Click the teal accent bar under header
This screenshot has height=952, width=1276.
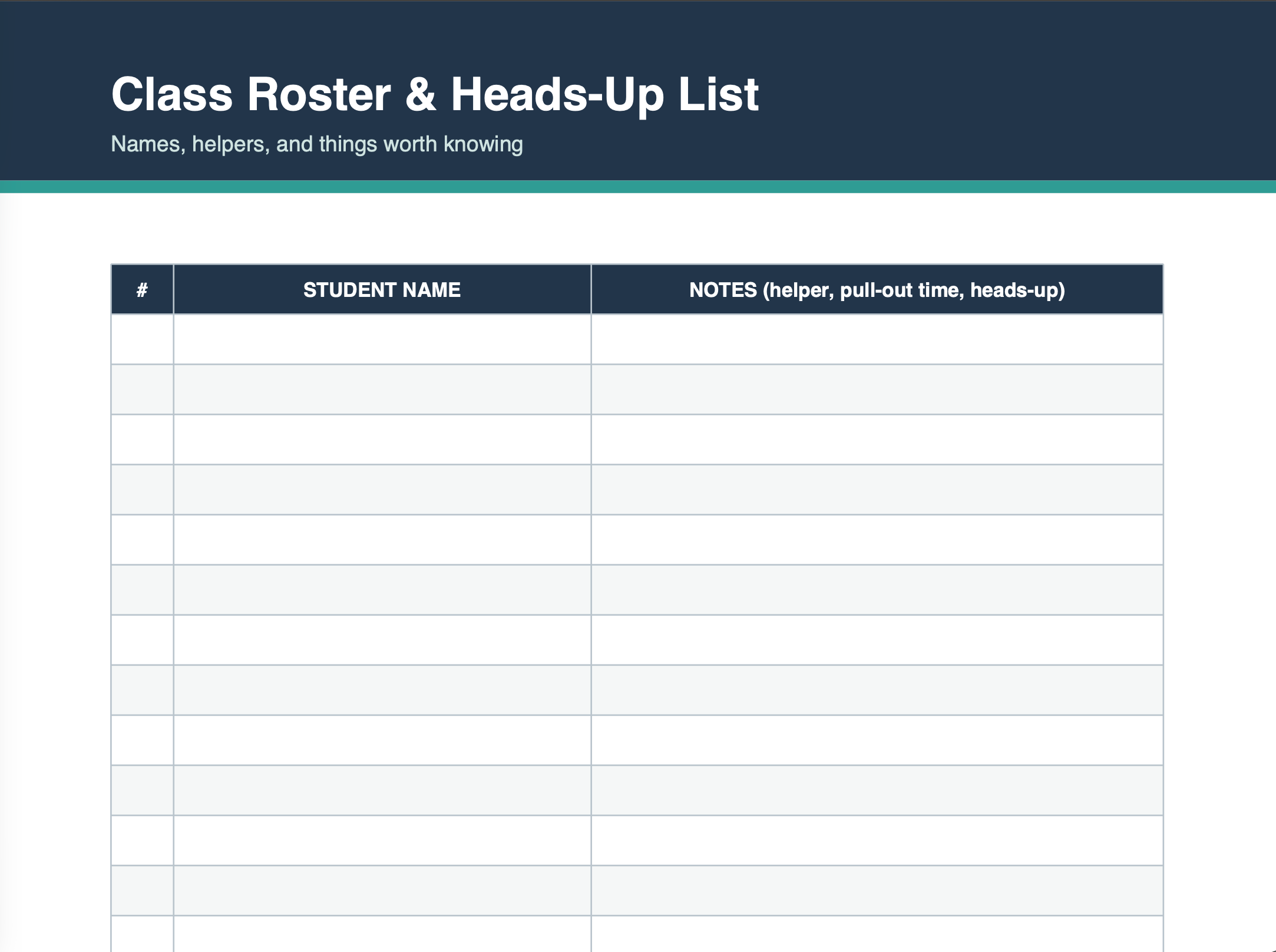pyautogui.click(x=638, y=187)
